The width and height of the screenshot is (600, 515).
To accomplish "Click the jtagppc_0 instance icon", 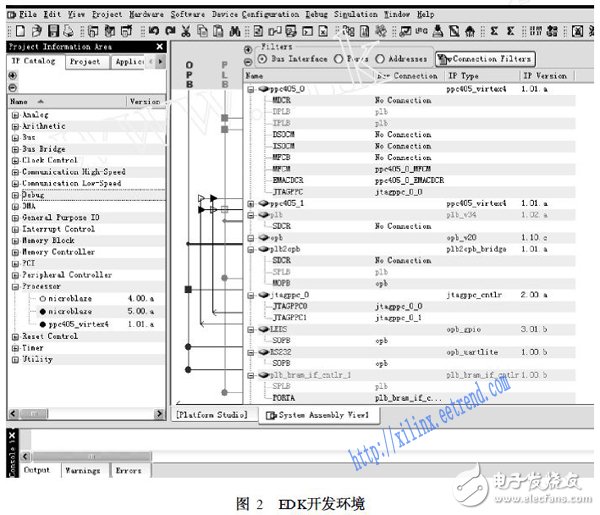I will click(x=263, y=294).
